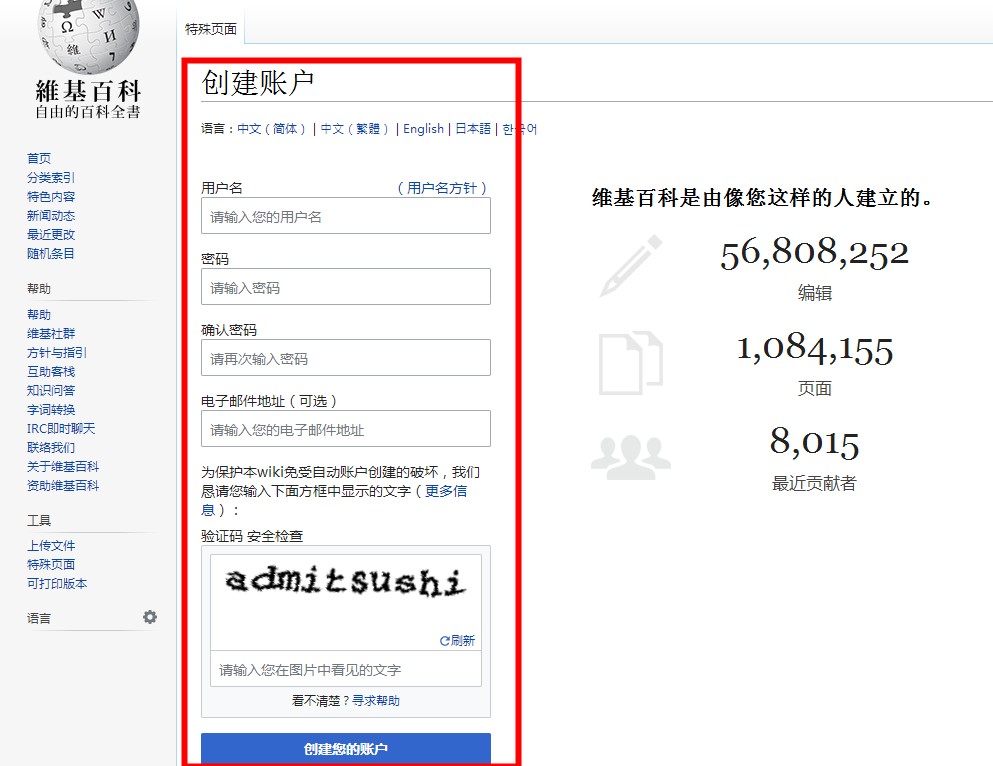The width and height of the screenshot is (993, 766).
Task: Switch language to 中文（繁體）
Action: [x=355, y=129]
